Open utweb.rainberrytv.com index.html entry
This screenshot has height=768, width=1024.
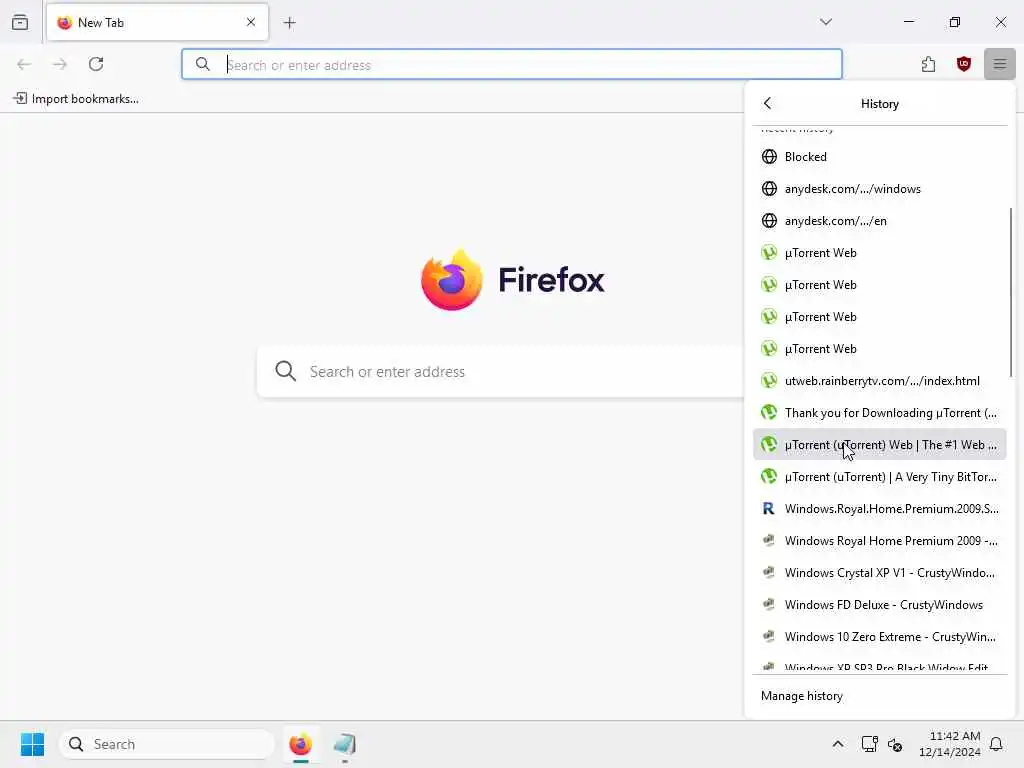pyautogui.click(x=879, y=381)
